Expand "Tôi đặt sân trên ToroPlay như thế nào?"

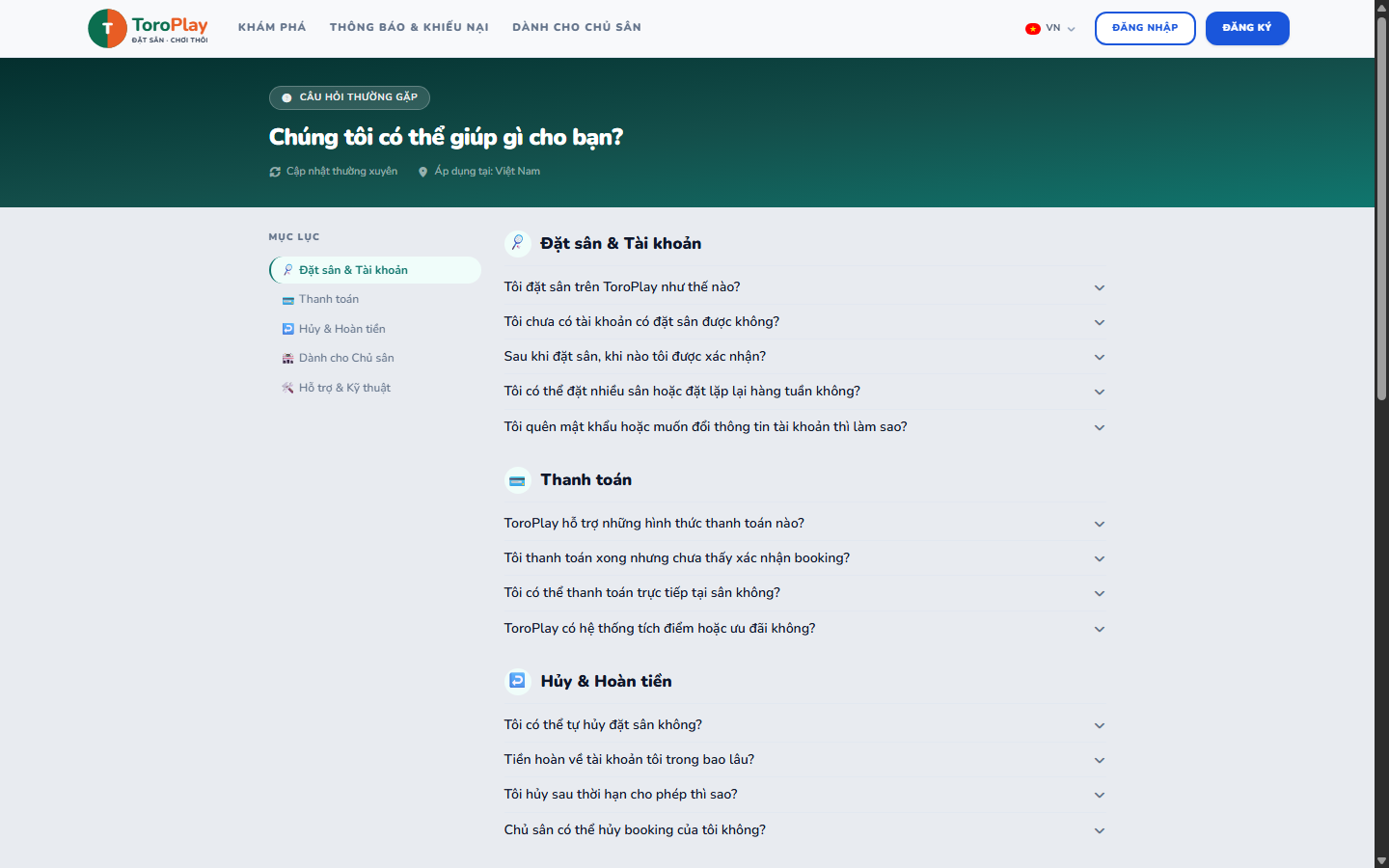(804, 287)
